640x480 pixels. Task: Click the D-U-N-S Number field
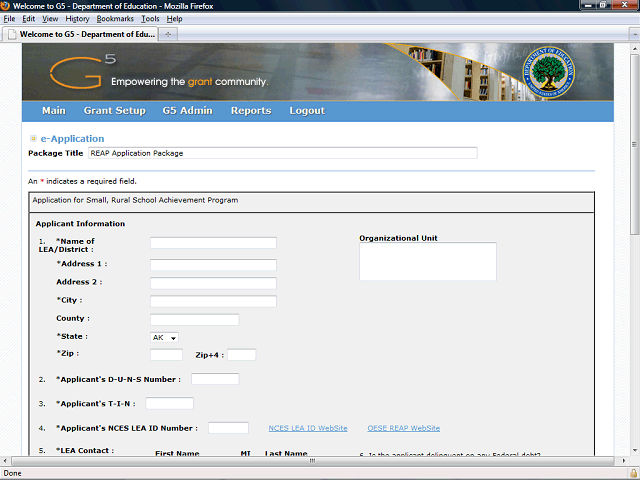coord(215,379)
